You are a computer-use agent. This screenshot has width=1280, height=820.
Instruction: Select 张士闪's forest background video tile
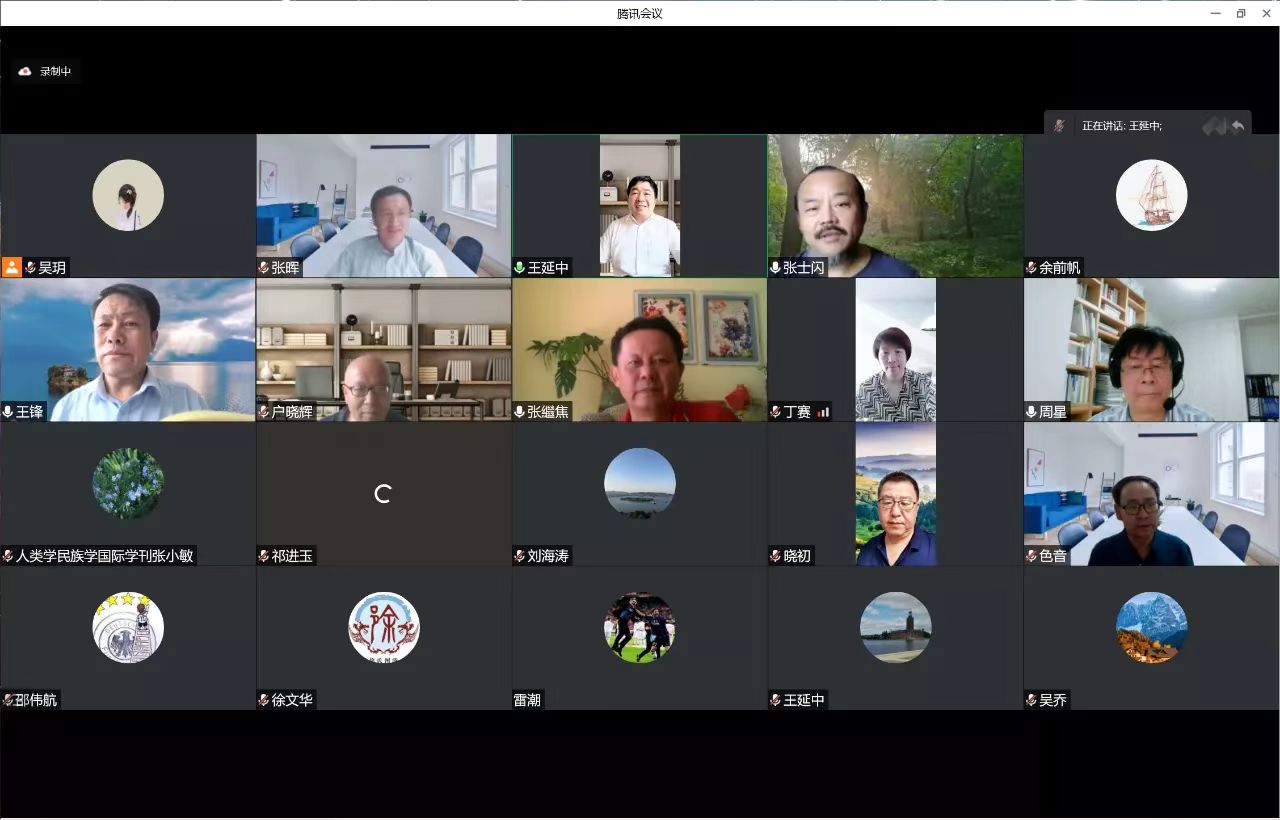click(895, 205)
